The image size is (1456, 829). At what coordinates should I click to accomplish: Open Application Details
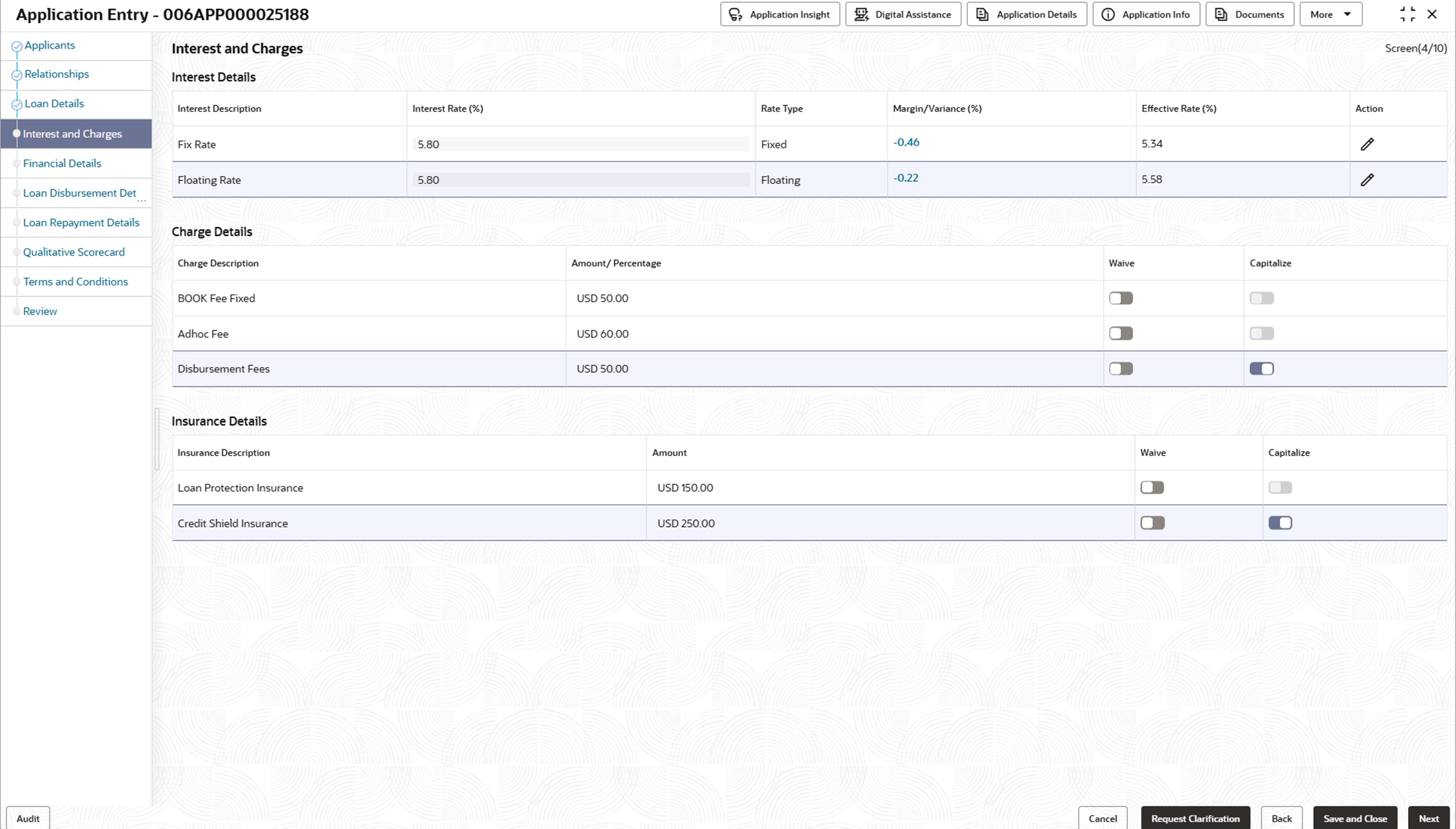click(x=1026, y=15)
